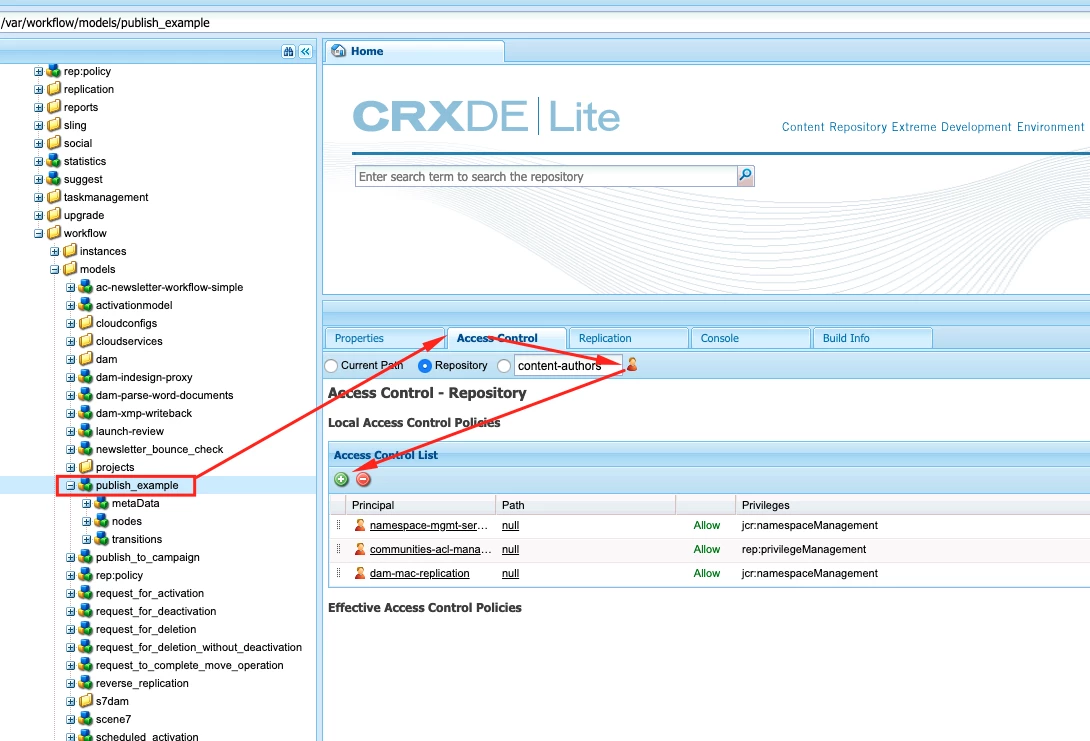
Task: Expand the request_for_activation node
Action: click(x=70, y=594)
